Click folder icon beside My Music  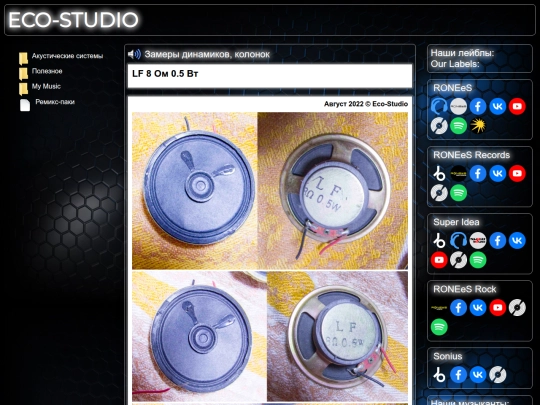tap(23, 89)
